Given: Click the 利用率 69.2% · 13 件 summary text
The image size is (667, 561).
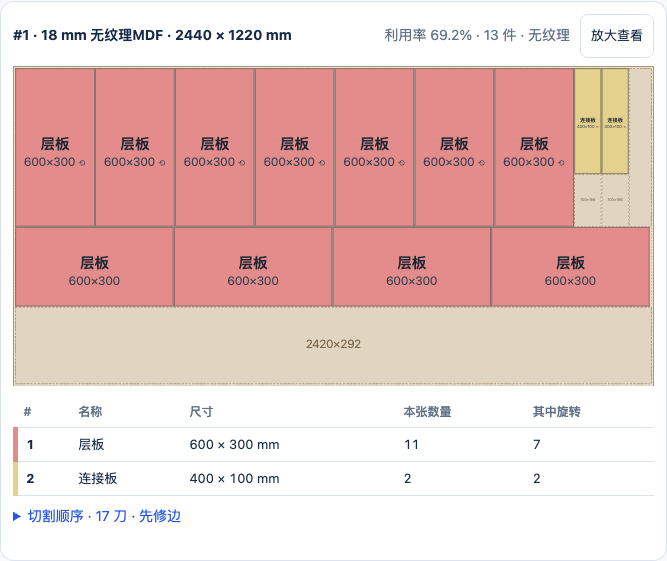Looking at the screenshot, I should [477, 35].
